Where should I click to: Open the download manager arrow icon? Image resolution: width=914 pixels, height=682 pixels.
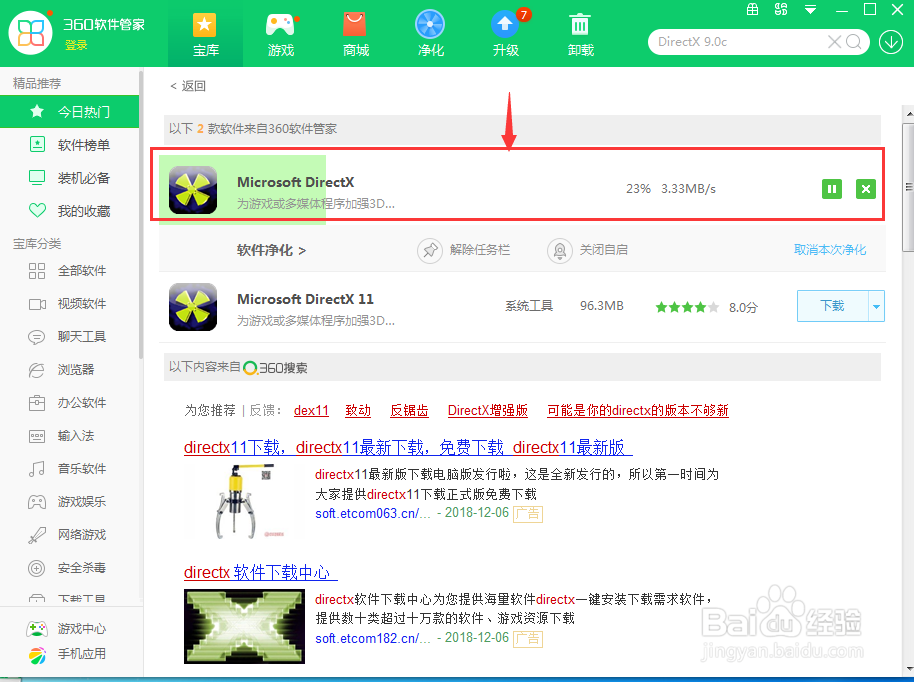point(891,42)
